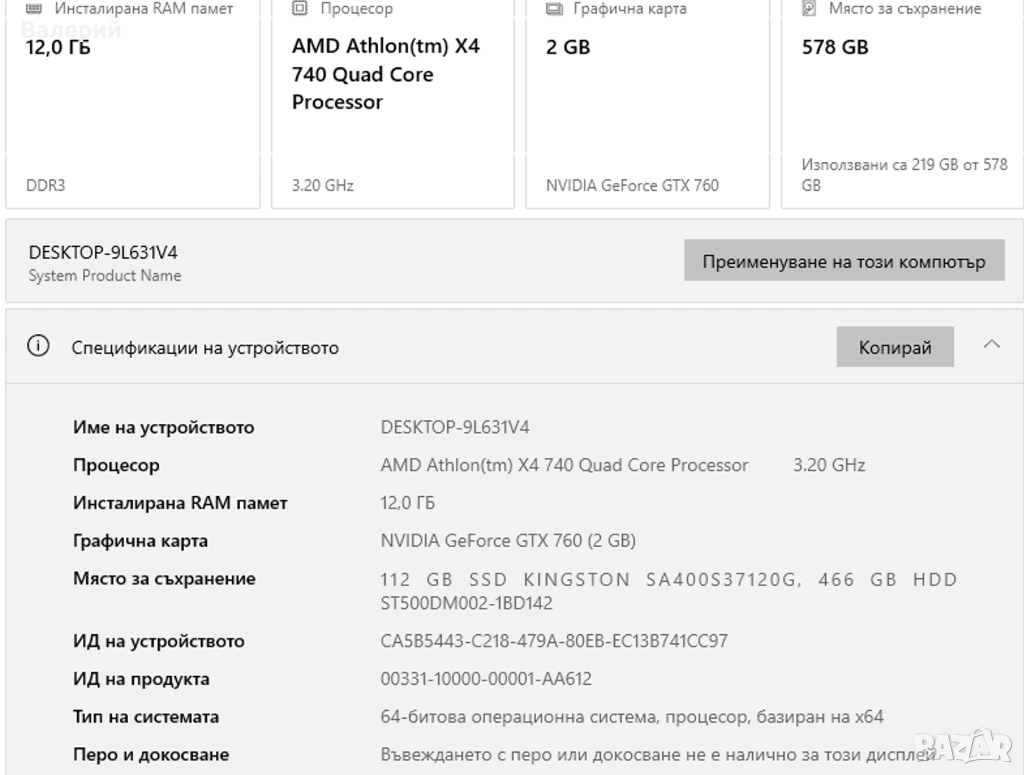This screenshot has height=775, width=1024.
Task: Click the device ID value starting CA5B5443
Action: coord(554,641)
